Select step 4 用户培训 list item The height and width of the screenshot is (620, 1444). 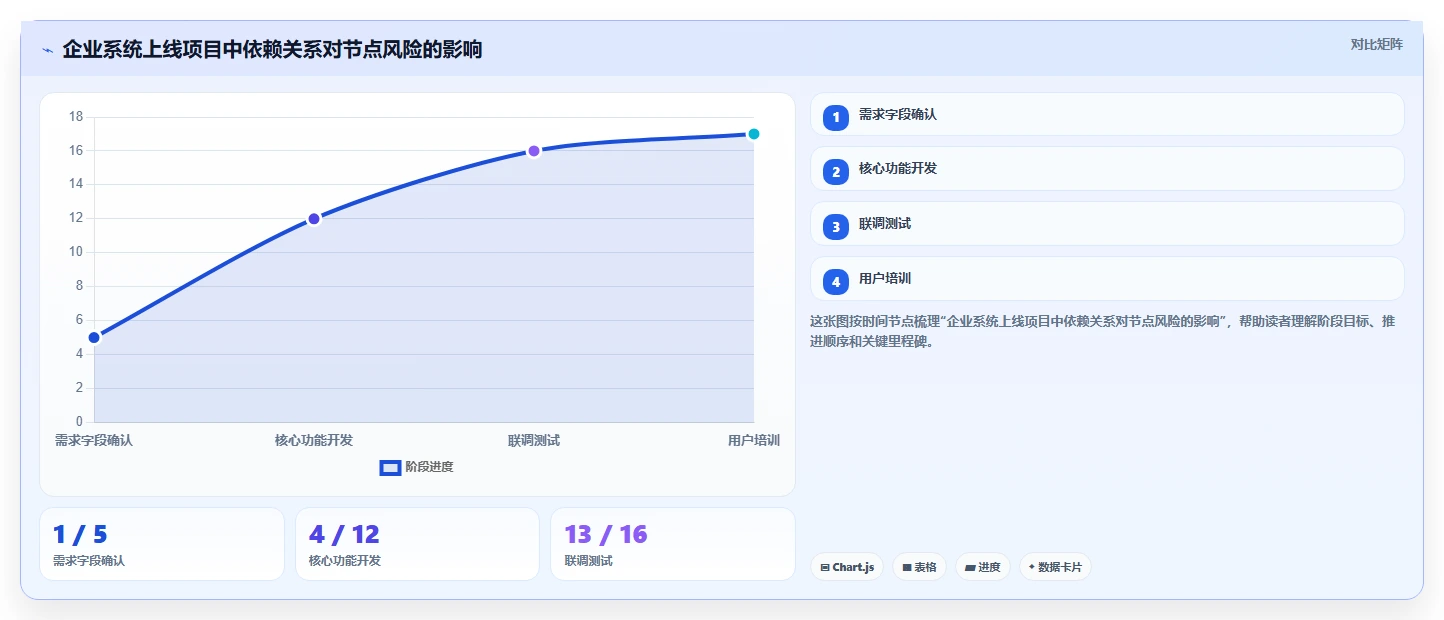[1107, 279]
